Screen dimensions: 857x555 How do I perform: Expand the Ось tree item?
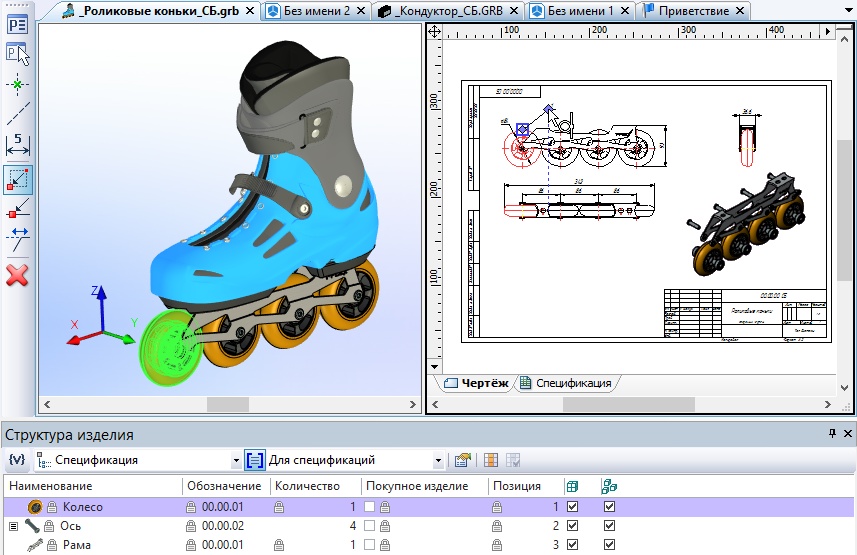click(x=13, y=525)
